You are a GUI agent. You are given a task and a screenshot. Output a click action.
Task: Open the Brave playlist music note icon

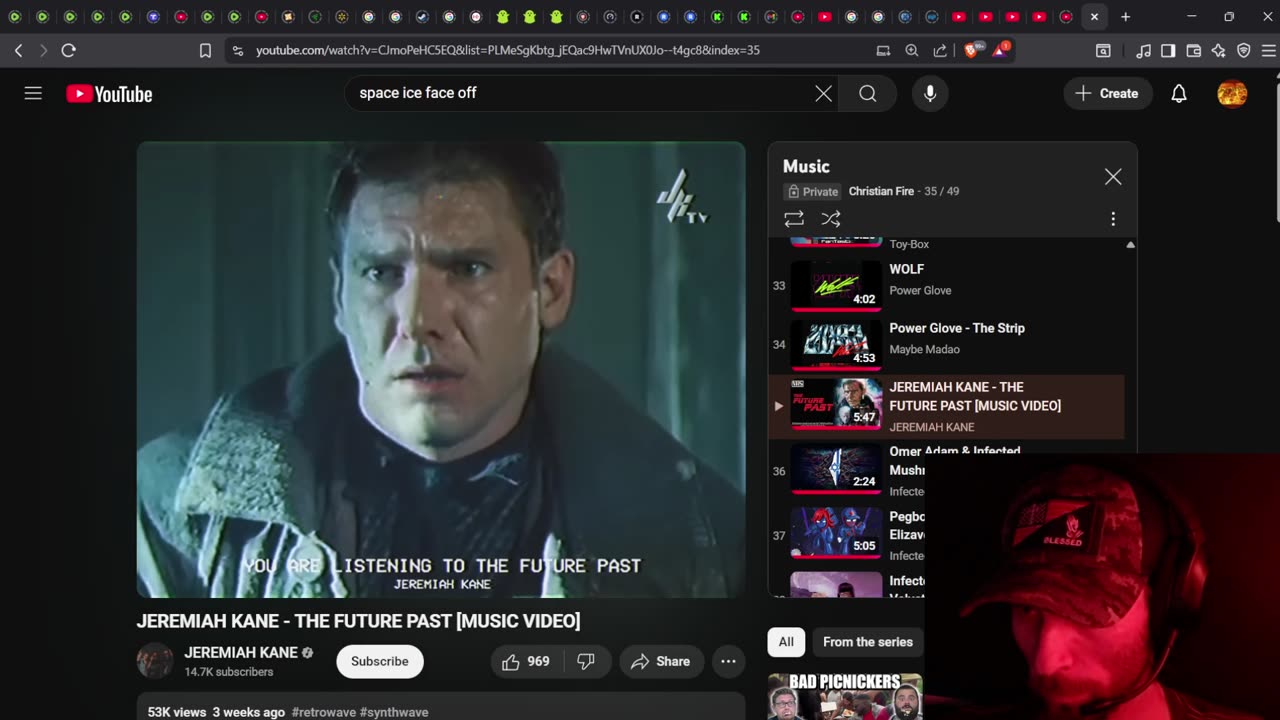1143,50
